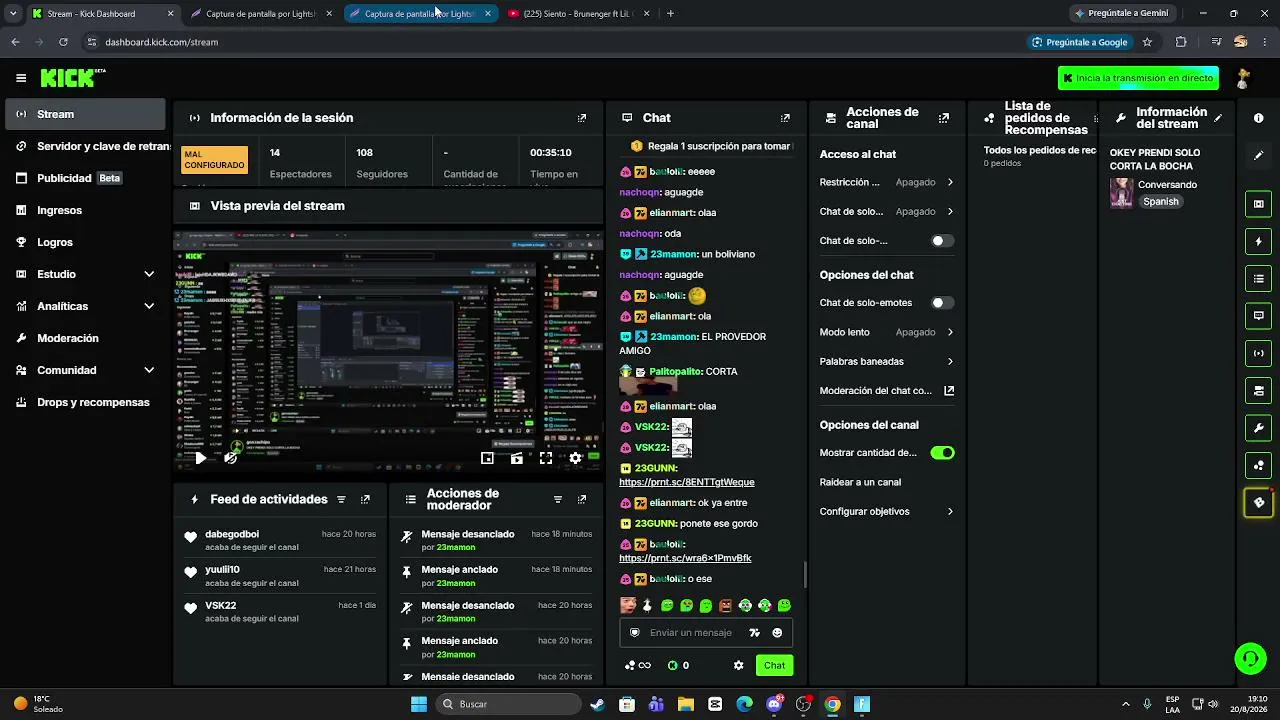The width and height of the screenshot is (1280, 720).
Task: Click the Enviar un mensaje input field
Action: (x=691, y=633)
